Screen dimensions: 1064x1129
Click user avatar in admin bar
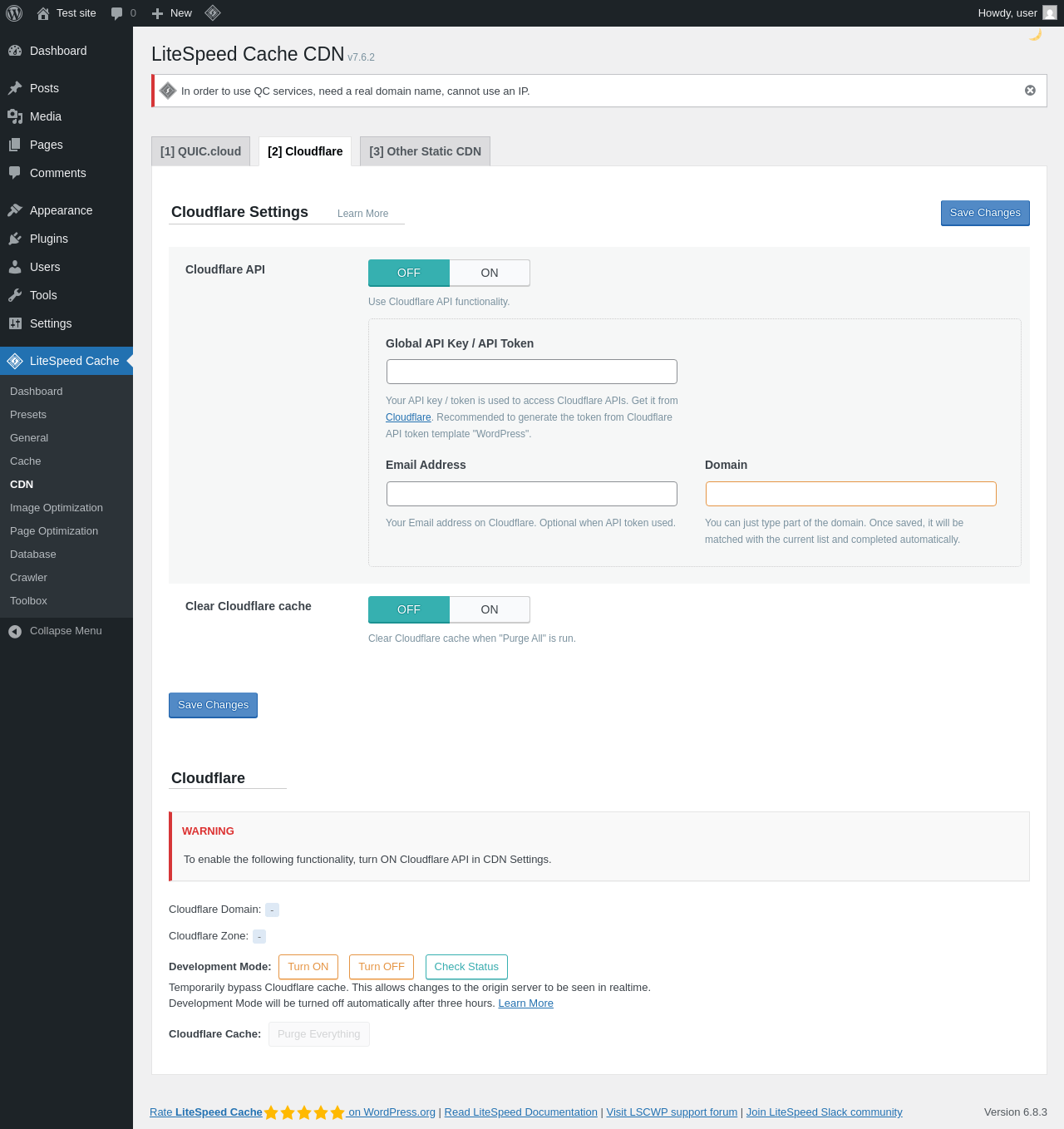1050,12
